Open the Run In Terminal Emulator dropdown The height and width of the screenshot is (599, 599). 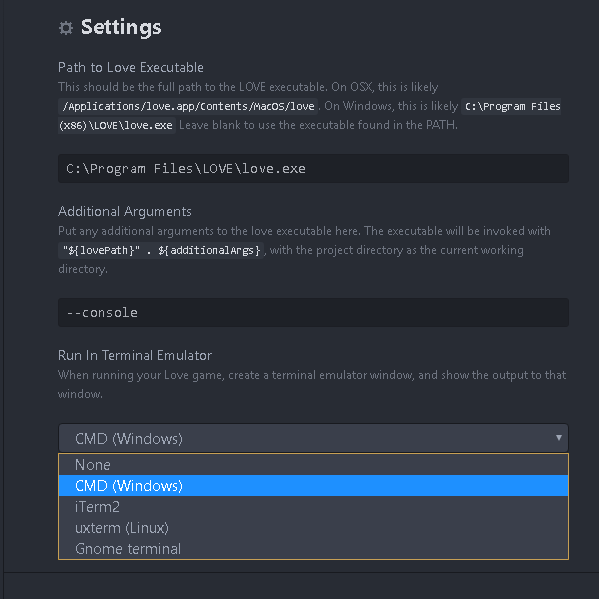(313, 438)
